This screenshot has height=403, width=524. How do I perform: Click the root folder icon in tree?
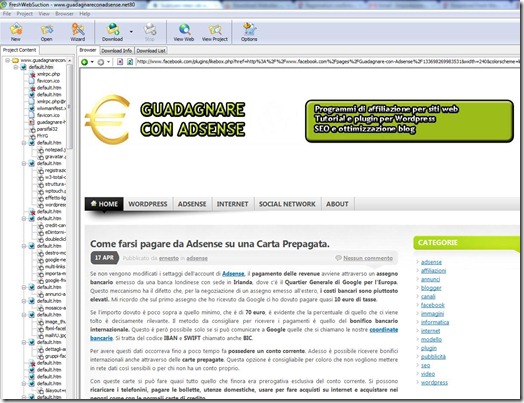pyautogui.click(x=15, y=60)
